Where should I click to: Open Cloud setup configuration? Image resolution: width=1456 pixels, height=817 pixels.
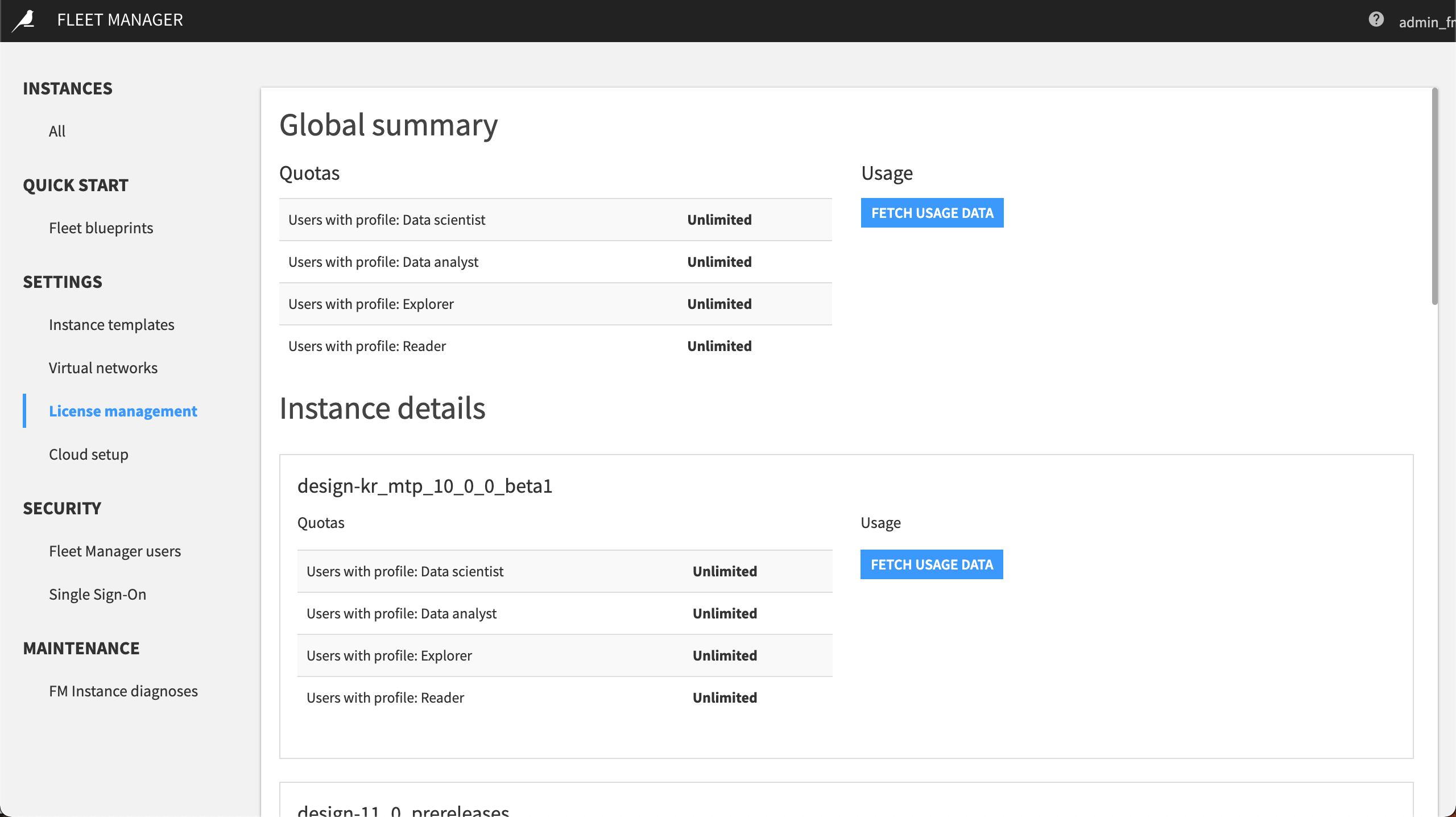(x=88, y=454)
